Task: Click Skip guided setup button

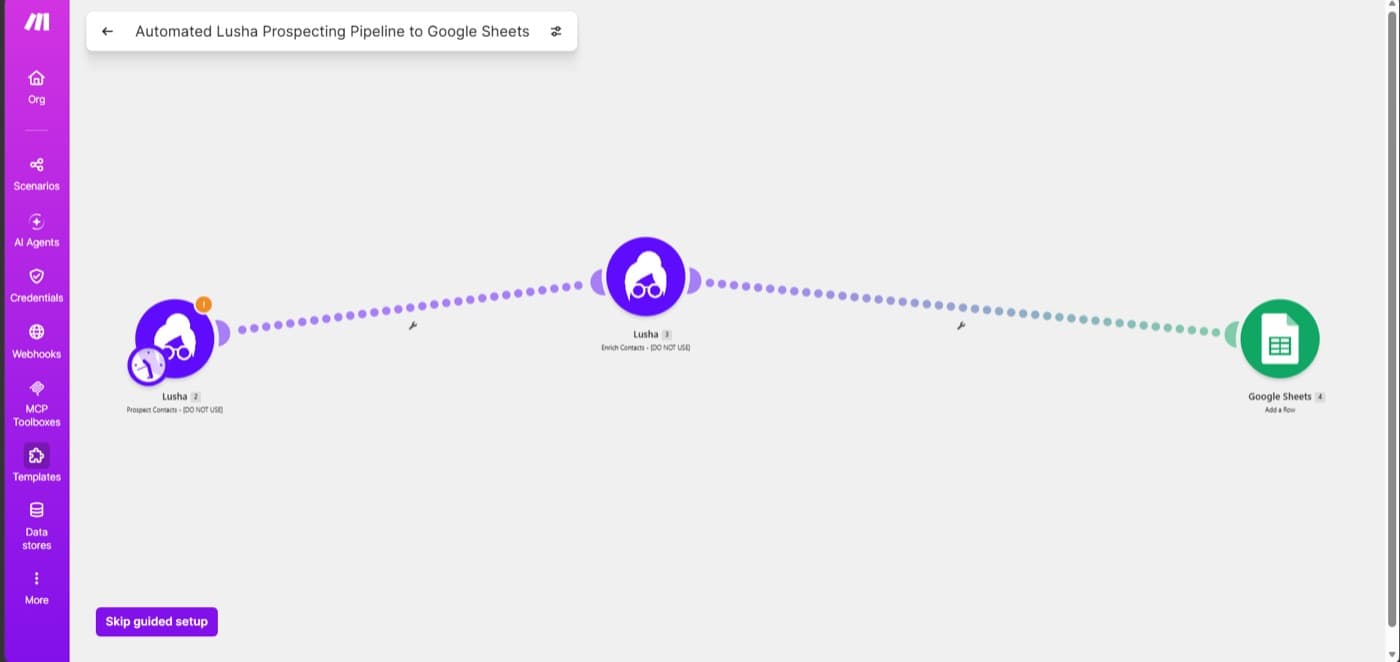Action: tap(157, 621)
